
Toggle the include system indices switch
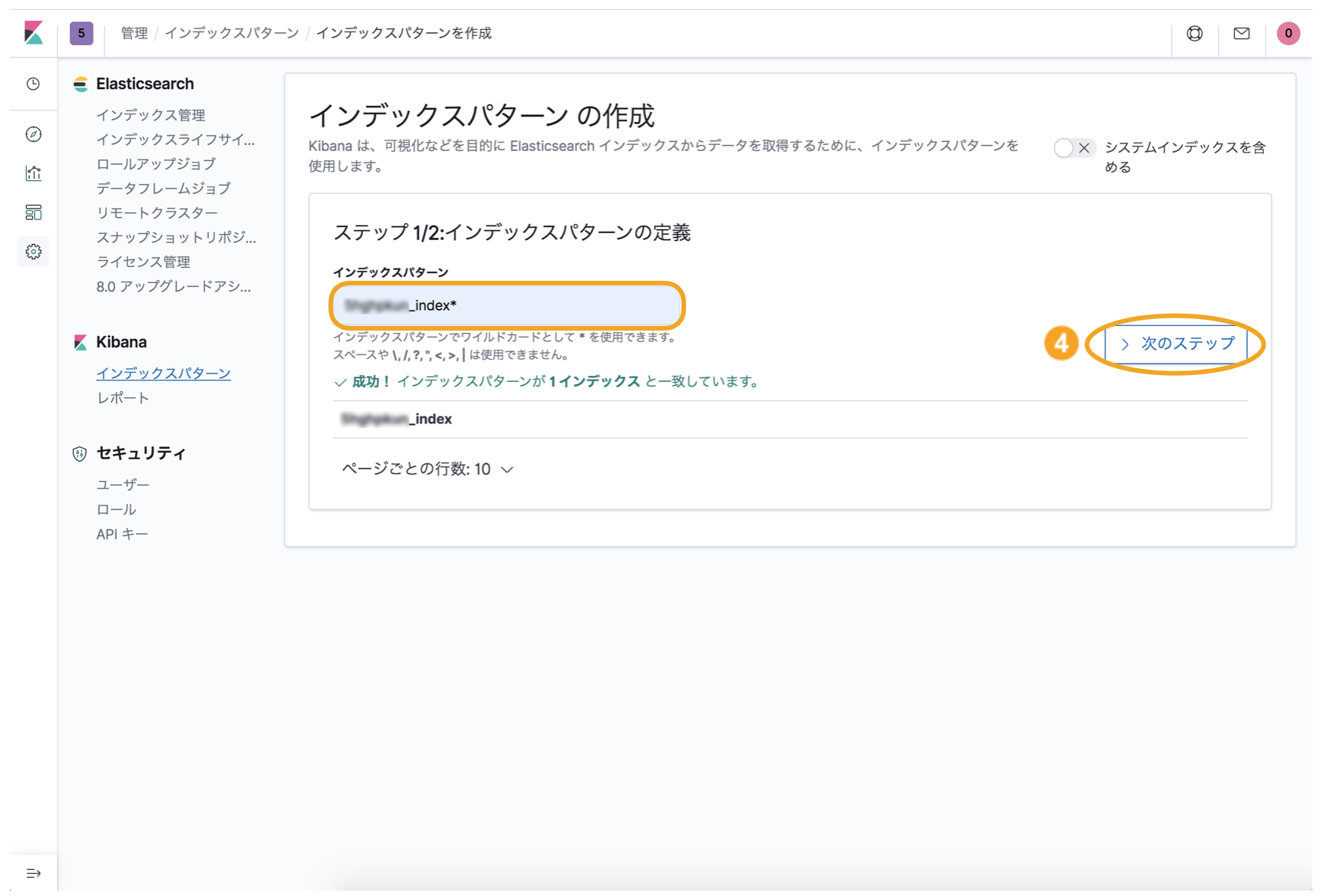click(1074, 148)
